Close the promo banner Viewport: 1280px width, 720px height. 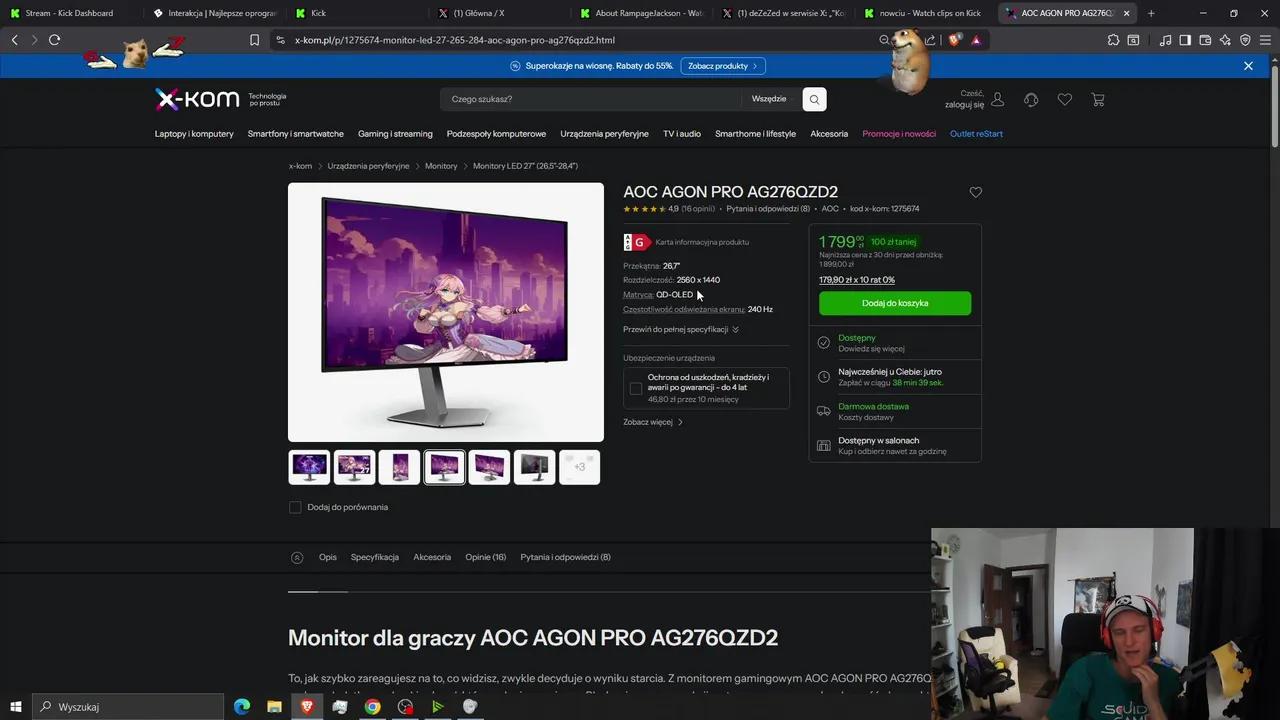(1248, 66)
